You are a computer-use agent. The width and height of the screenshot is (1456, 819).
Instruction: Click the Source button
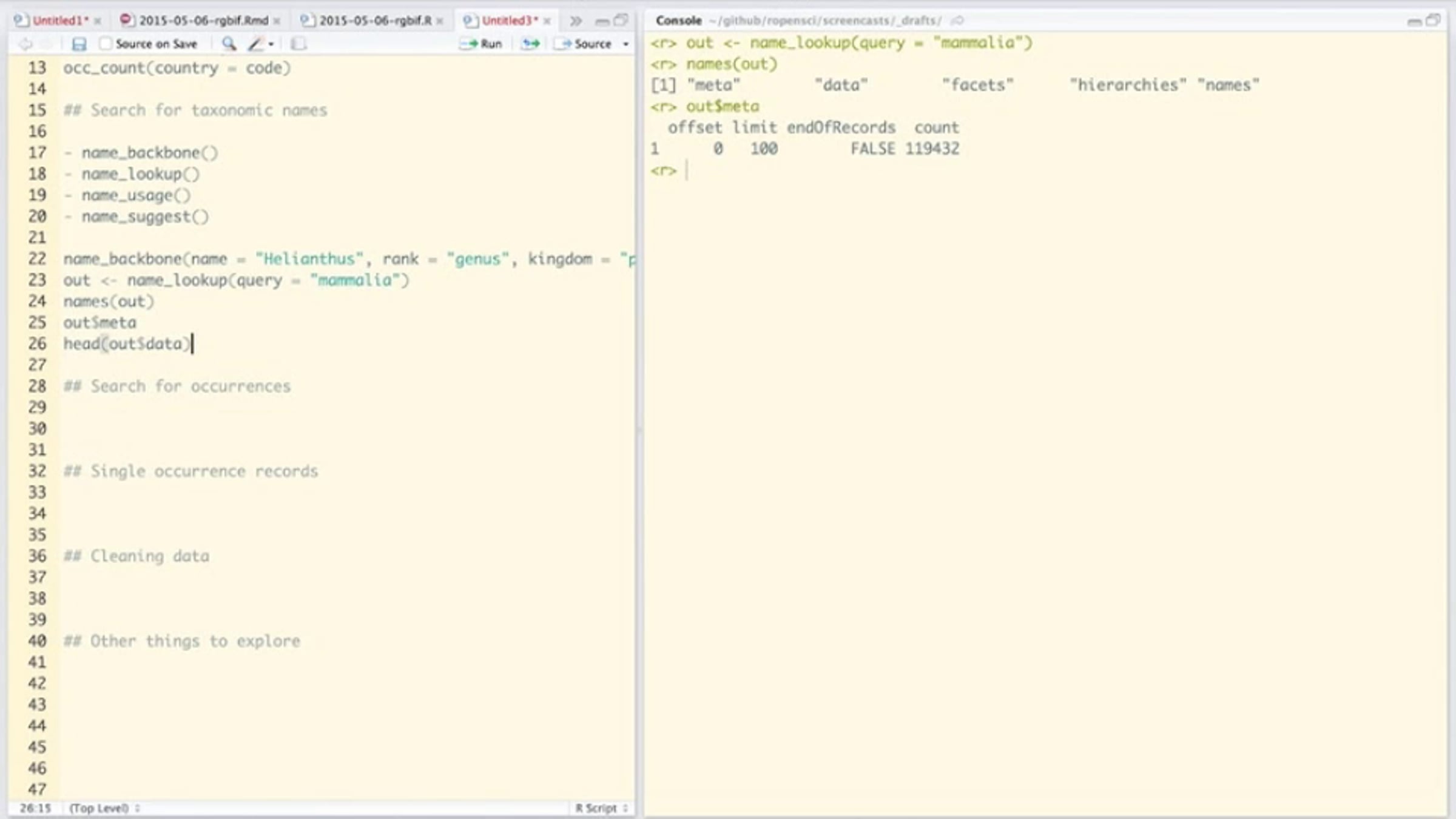pos(585,44)
